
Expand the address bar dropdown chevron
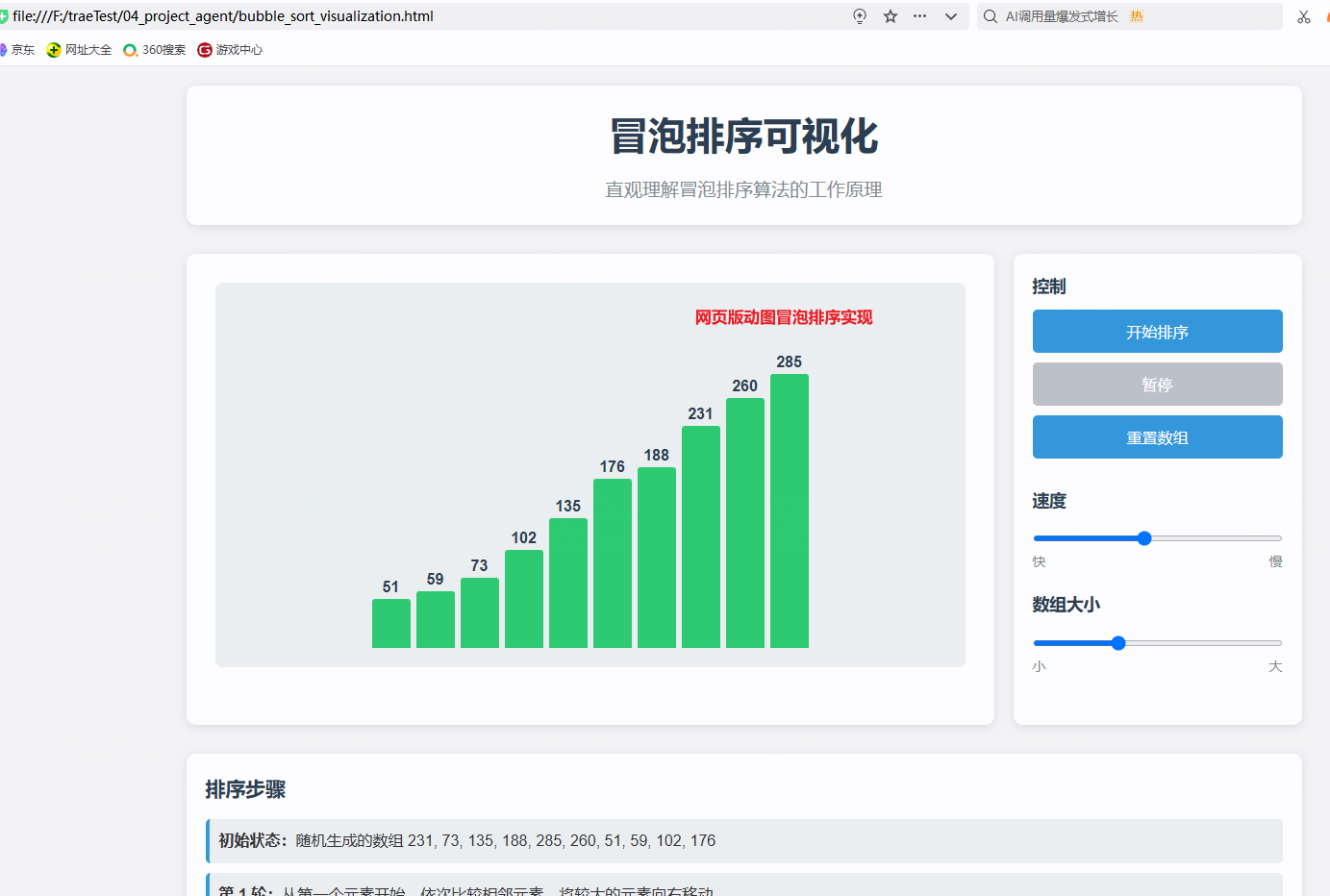[951, 16]
